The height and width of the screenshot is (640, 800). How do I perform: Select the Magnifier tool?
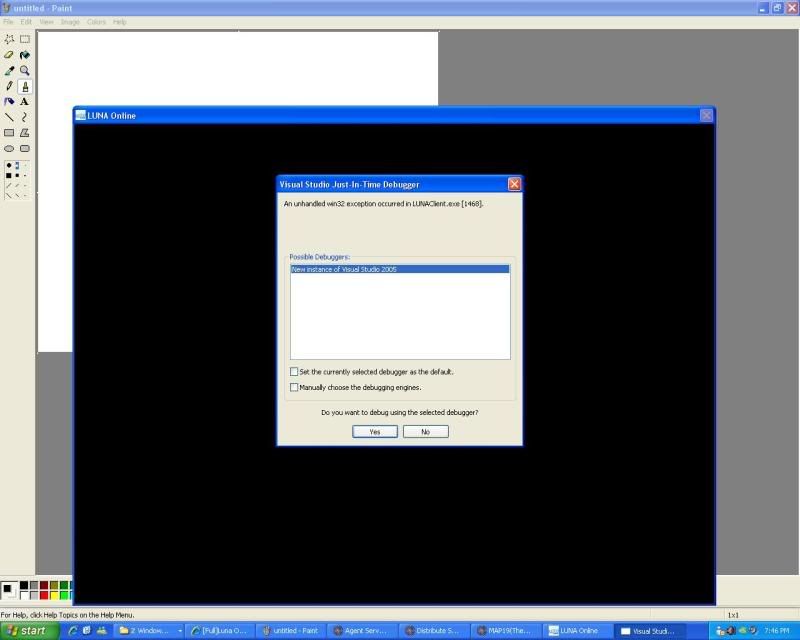(x=25, y=71)
